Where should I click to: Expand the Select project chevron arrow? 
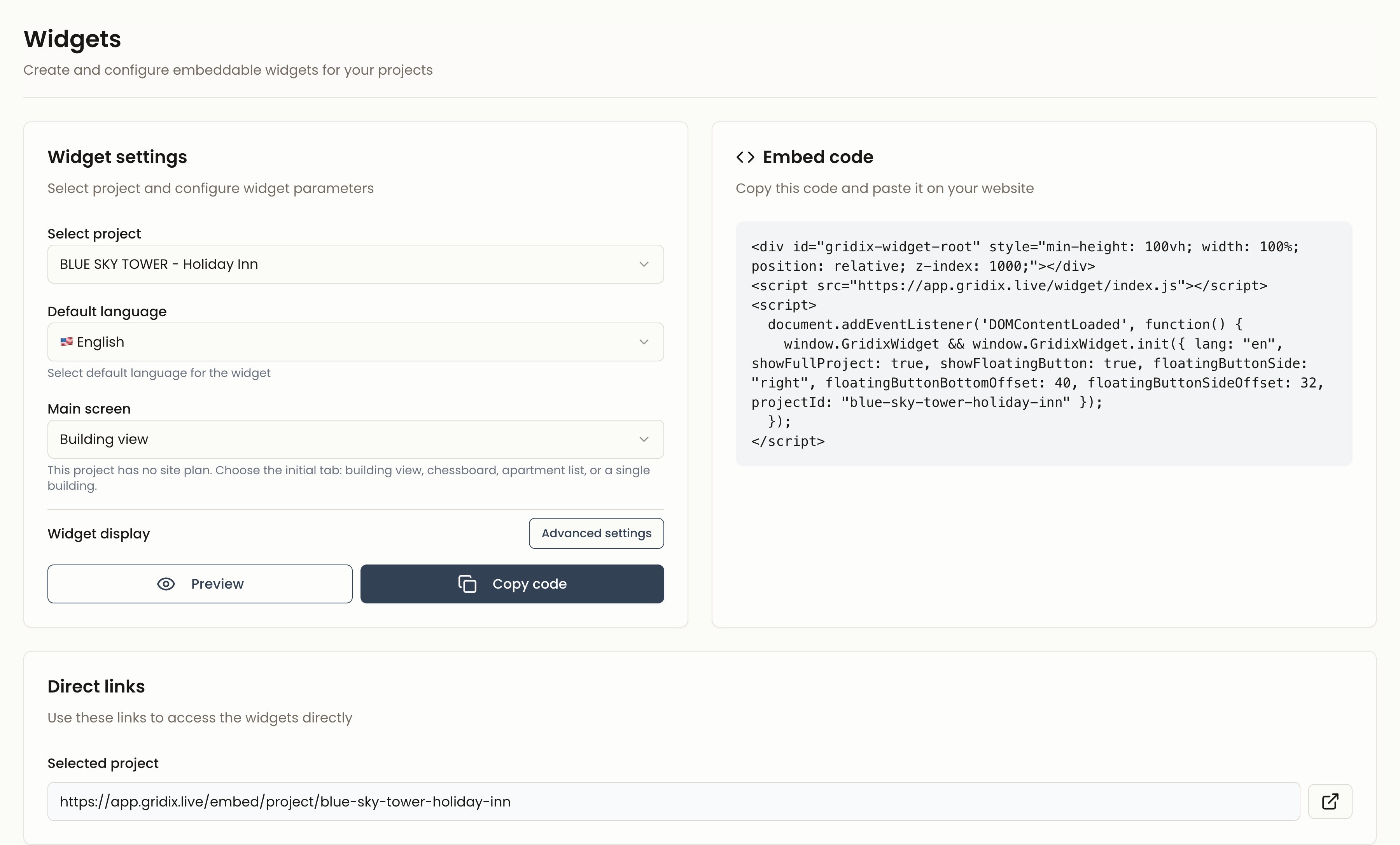click(644, 264)
